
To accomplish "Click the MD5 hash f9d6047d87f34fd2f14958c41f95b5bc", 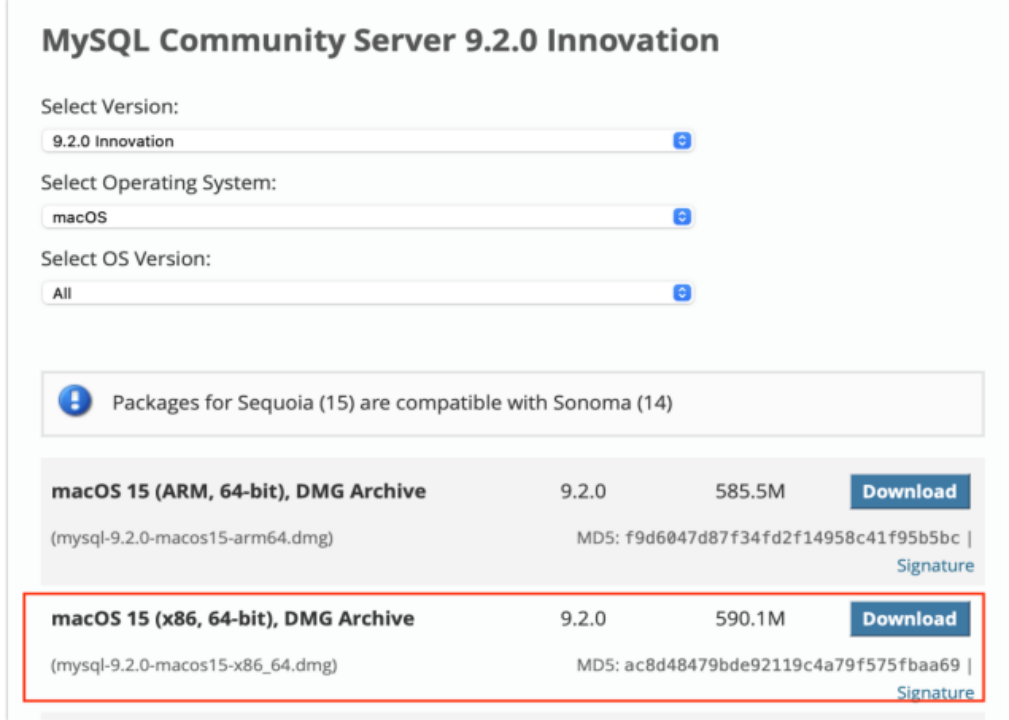I will coord(792,537).
